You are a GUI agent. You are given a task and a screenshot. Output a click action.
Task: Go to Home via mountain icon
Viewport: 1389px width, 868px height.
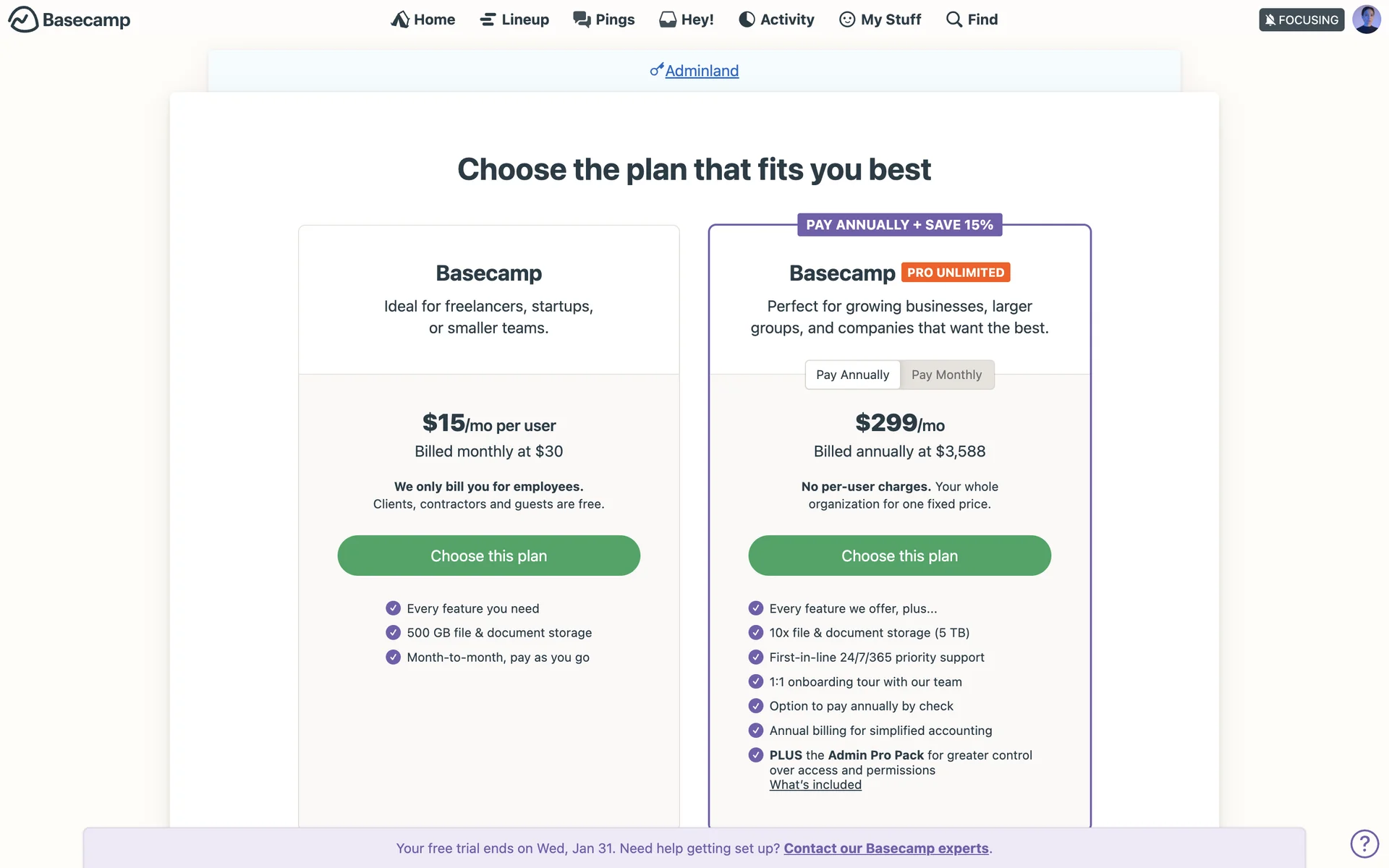click(400, 20)
